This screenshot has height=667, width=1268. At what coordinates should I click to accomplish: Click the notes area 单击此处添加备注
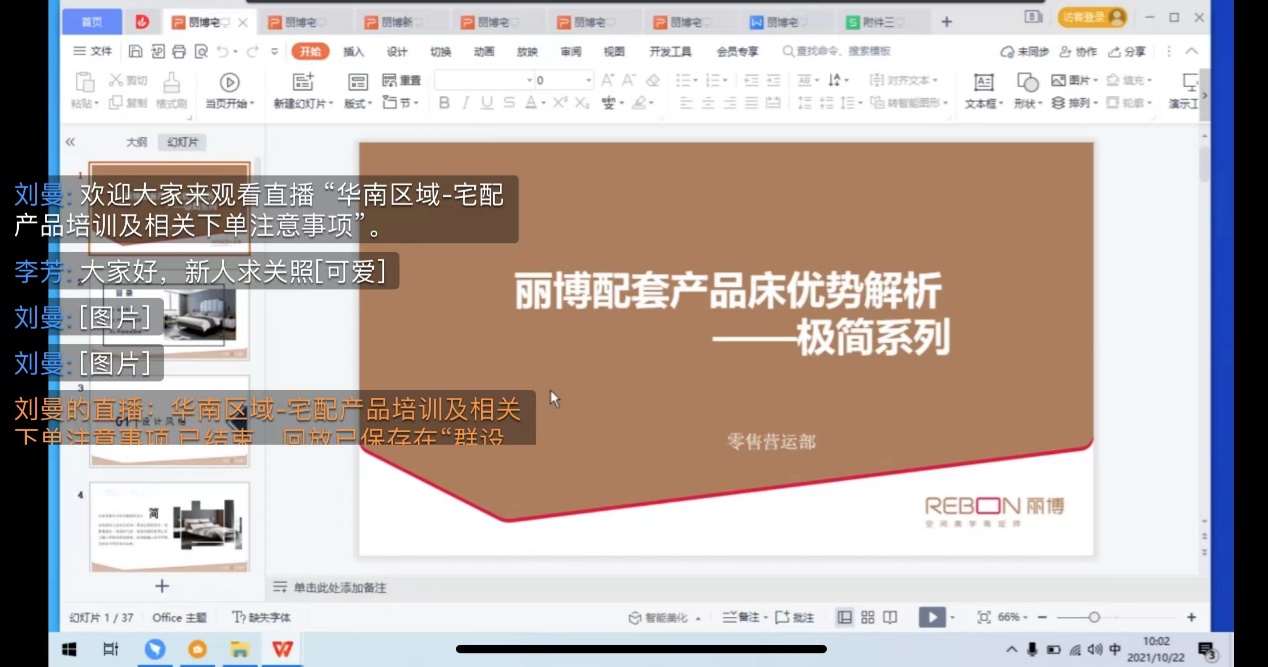[x=339, y=588]
